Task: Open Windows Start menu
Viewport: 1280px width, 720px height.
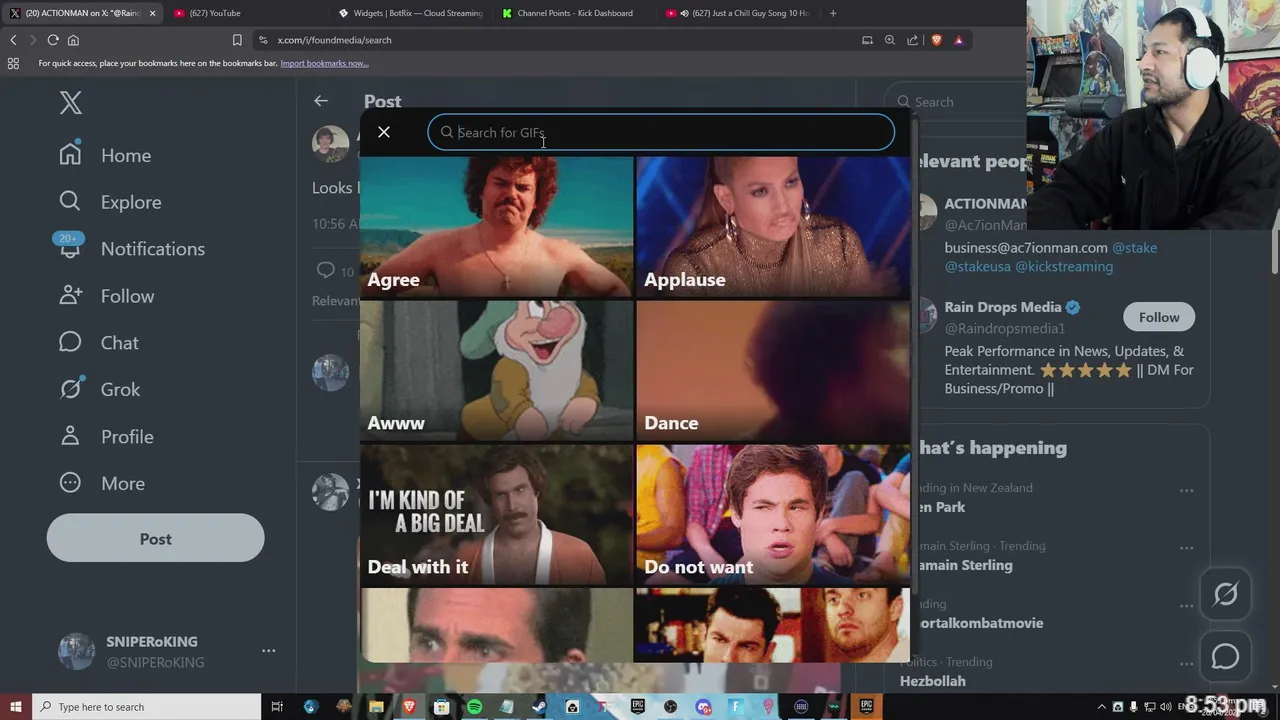Action: [x=15, y=707]
